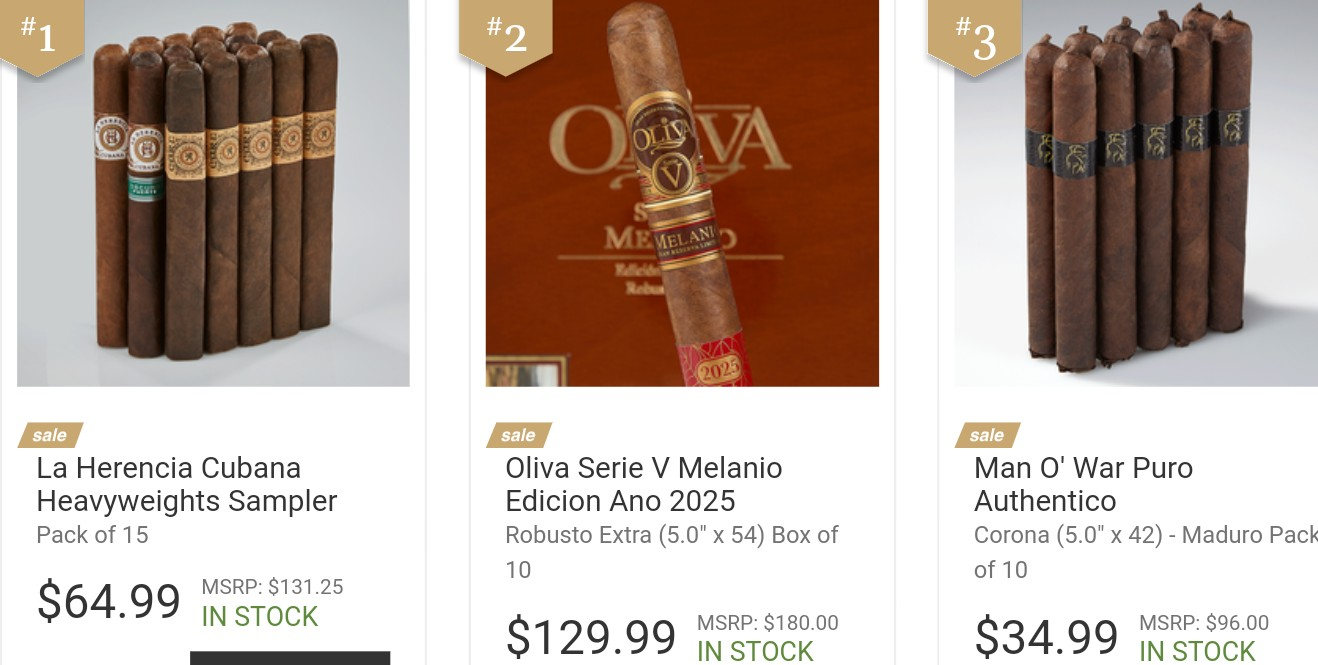Click the #1 gold rank badge
Image resolution: width=1318 pixels, height=665 pixels.
(x=41, y=34)
